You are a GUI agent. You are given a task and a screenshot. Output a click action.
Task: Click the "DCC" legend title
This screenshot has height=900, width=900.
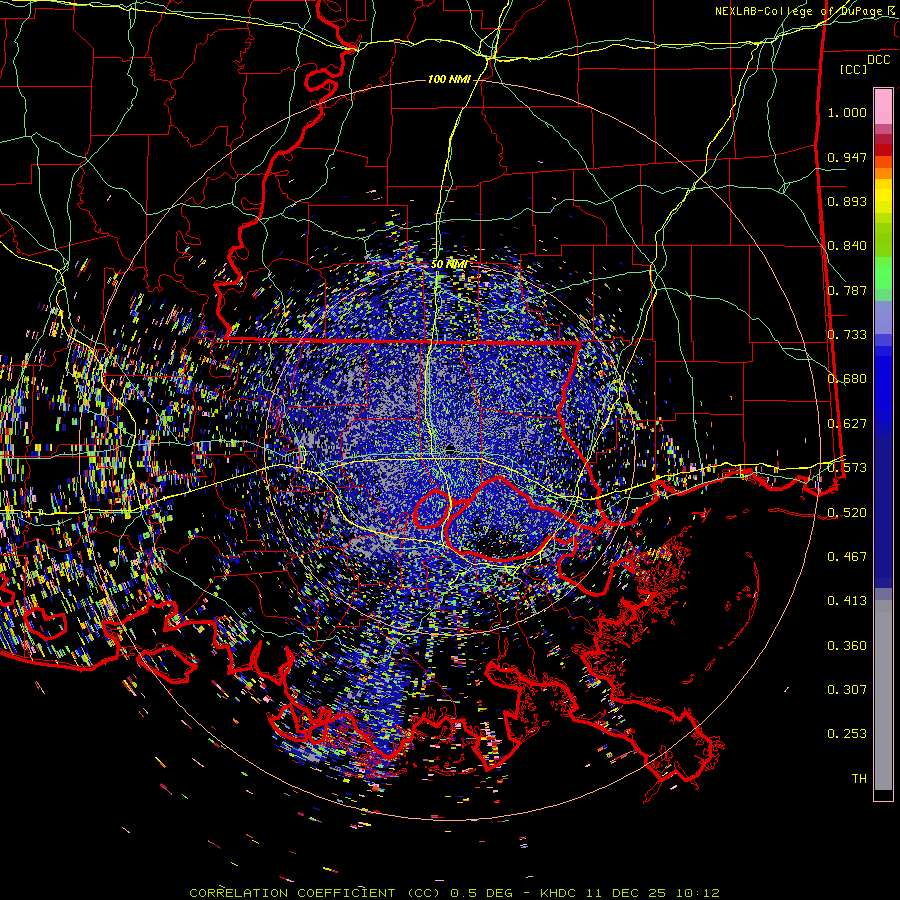[878, 60]
